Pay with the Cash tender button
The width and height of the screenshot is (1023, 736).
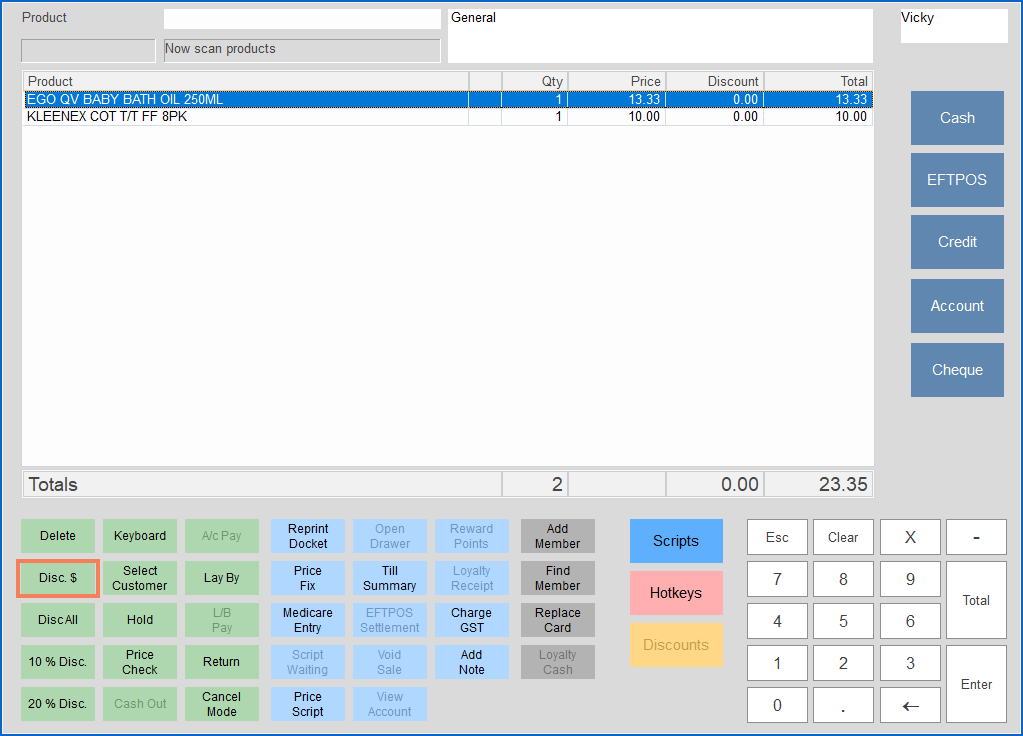click(957, 118)
